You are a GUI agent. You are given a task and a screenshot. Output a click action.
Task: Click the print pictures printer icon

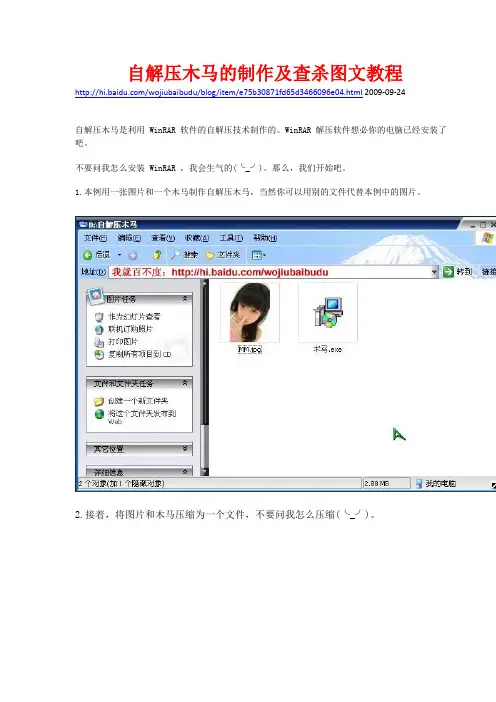(99, 342)
